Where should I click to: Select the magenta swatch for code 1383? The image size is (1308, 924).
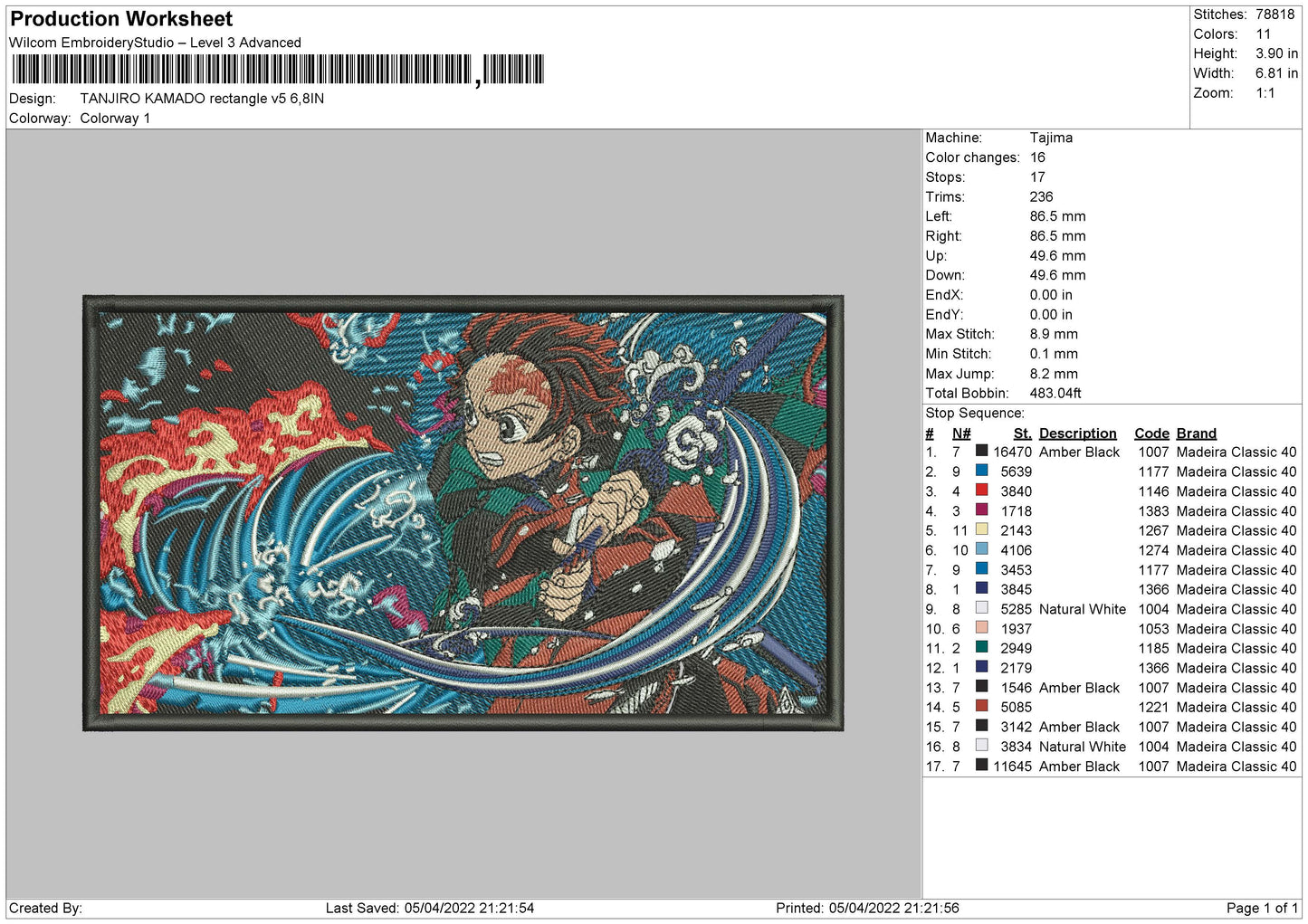click(981, 510)
